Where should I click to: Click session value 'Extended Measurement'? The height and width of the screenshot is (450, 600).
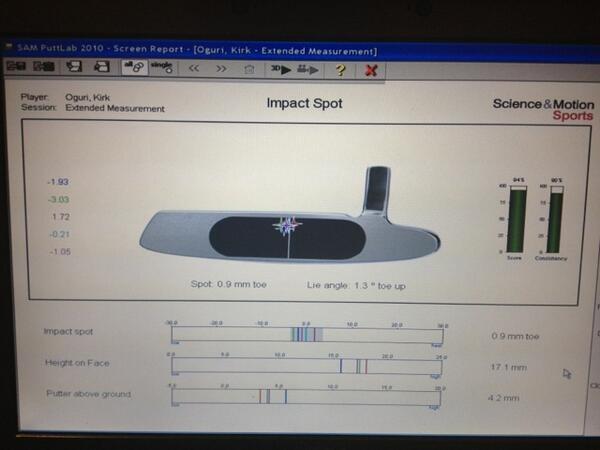tap(115, 108)
